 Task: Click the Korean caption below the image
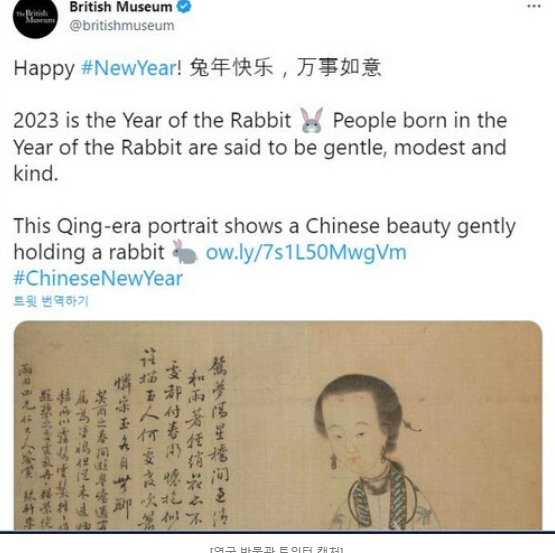tap(277, 549)
